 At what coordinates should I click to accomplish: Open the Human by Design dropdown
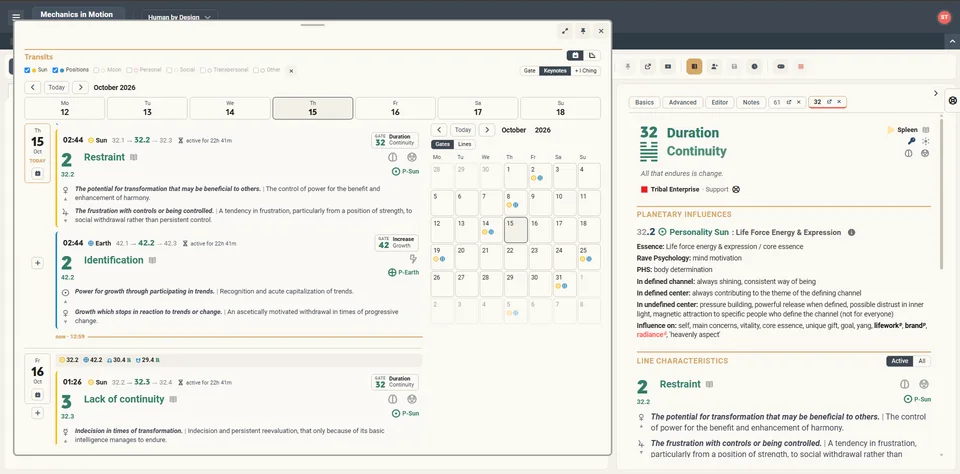[x=179, y=17]
